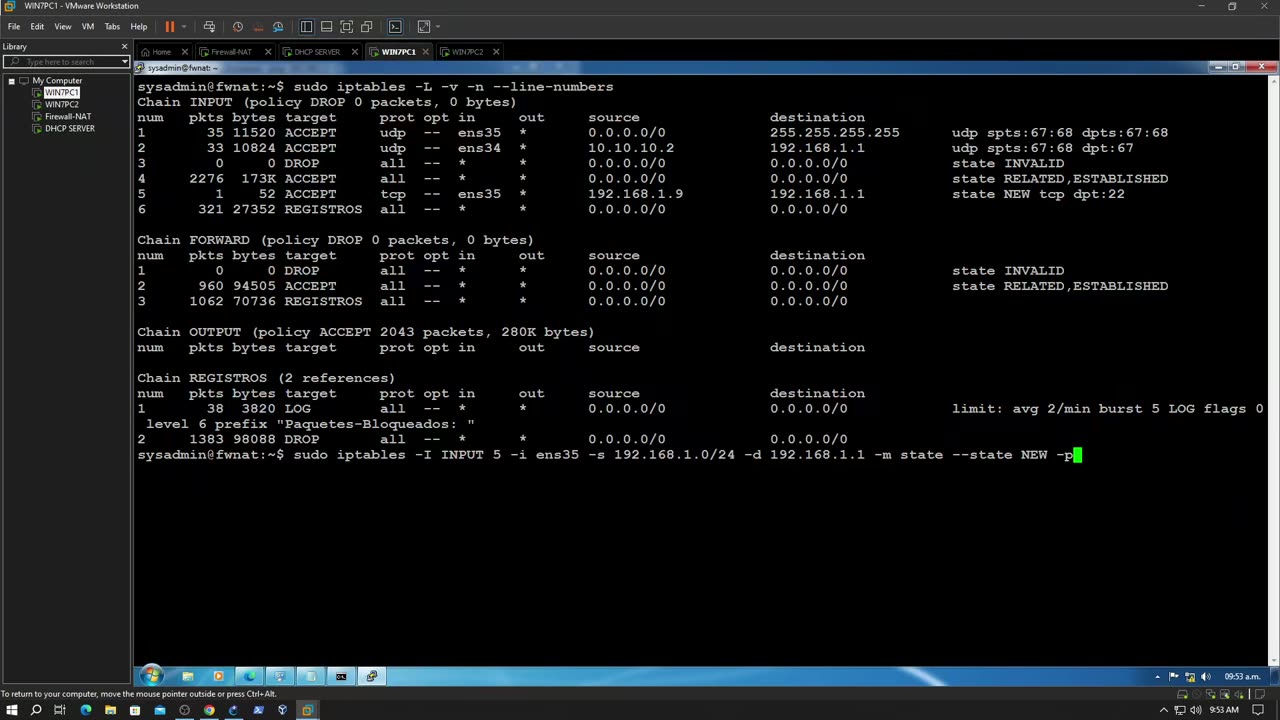Enter full screen mode icon
This screenshot has width=1280, height=720.
tap(346, 27)
